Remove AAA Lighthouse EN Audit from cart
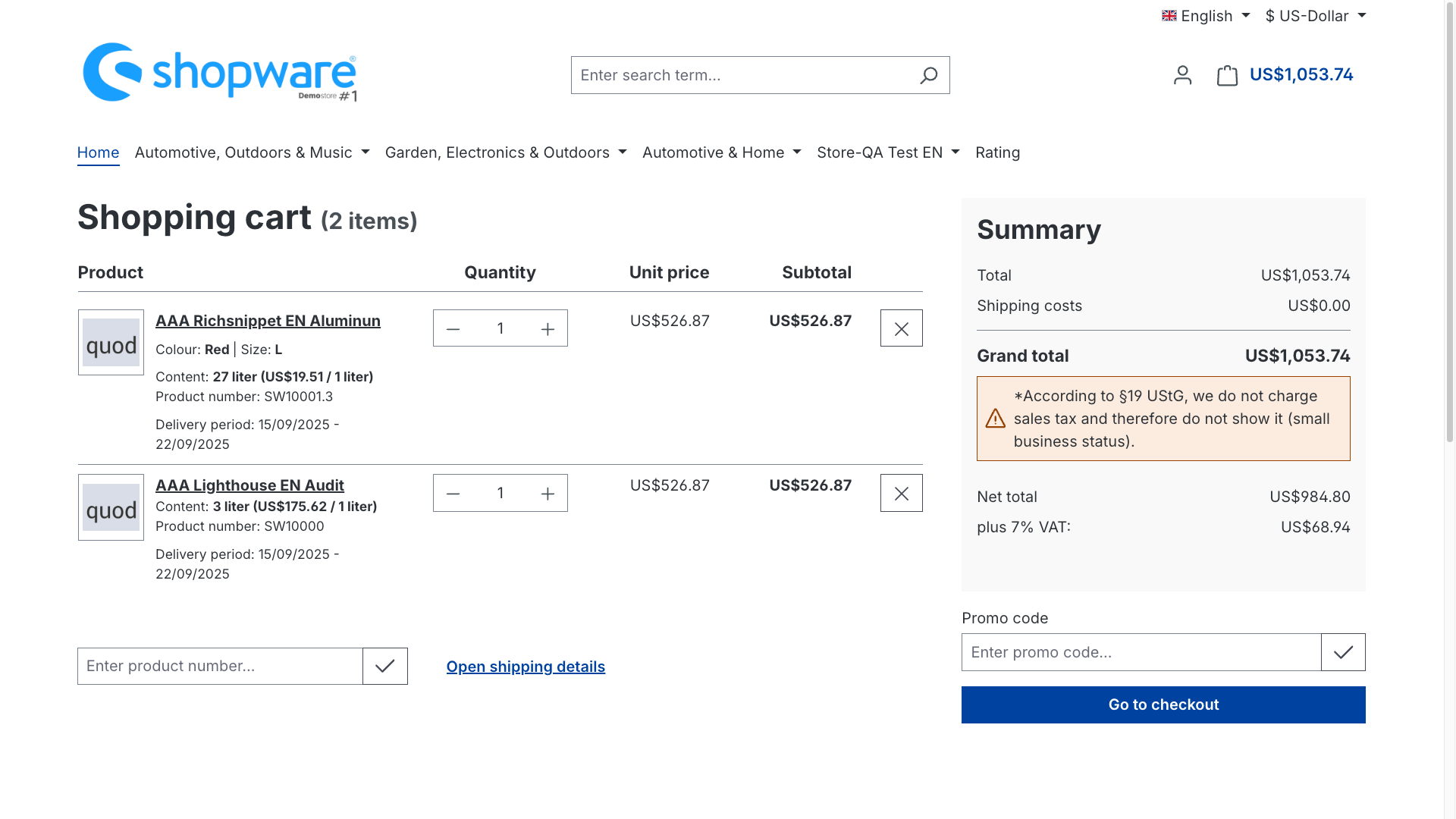1456x819 pixels. 901,494
